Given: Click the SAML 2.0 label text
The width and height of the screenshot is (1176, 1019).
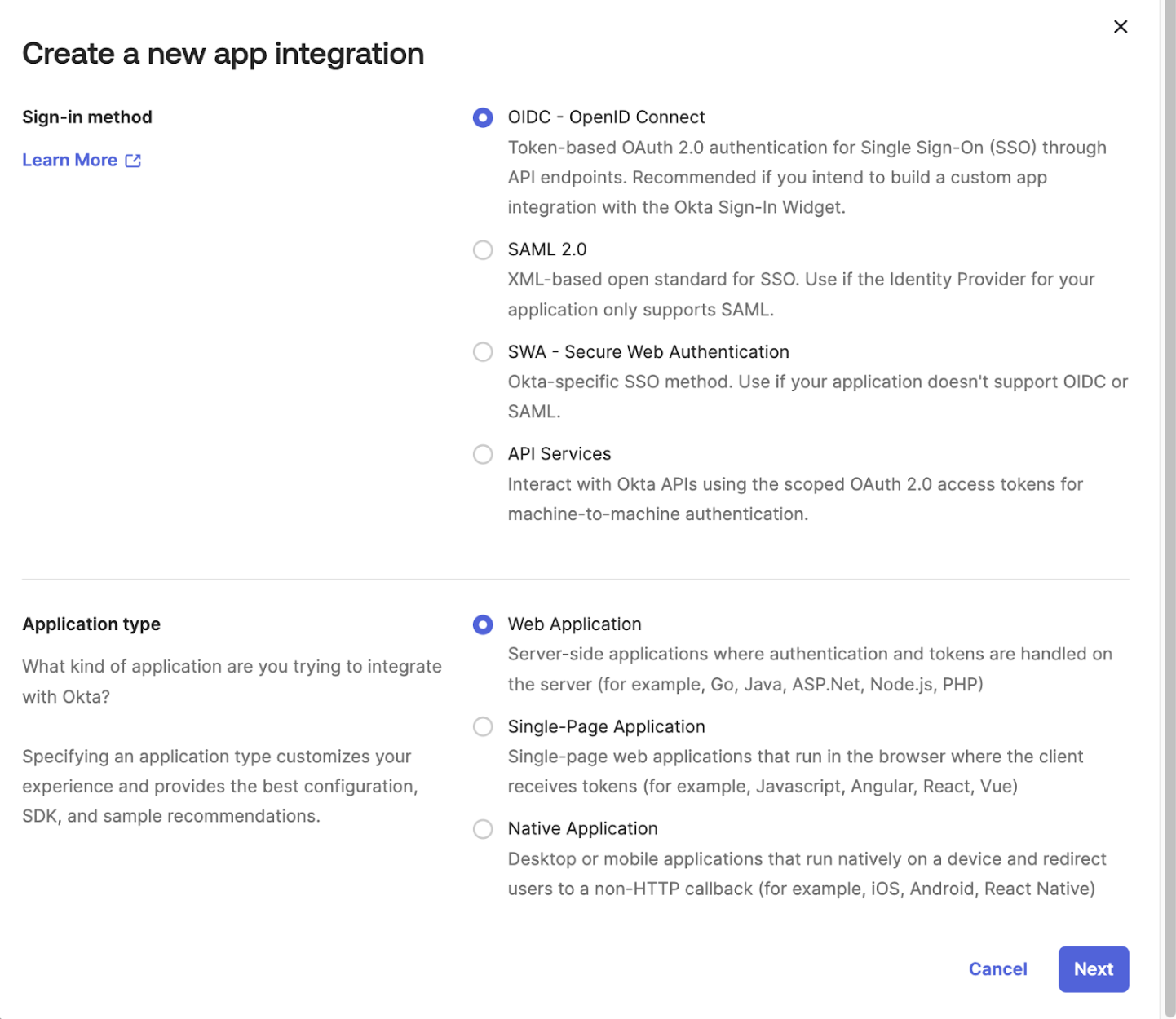Looking at the screenshot, I should (x=547, y=249).
